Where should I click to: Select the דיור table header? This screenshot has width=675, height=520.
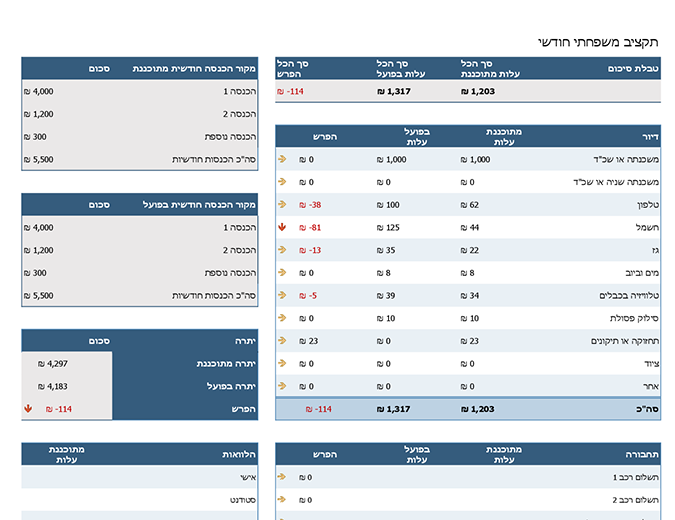pos(650,136)
